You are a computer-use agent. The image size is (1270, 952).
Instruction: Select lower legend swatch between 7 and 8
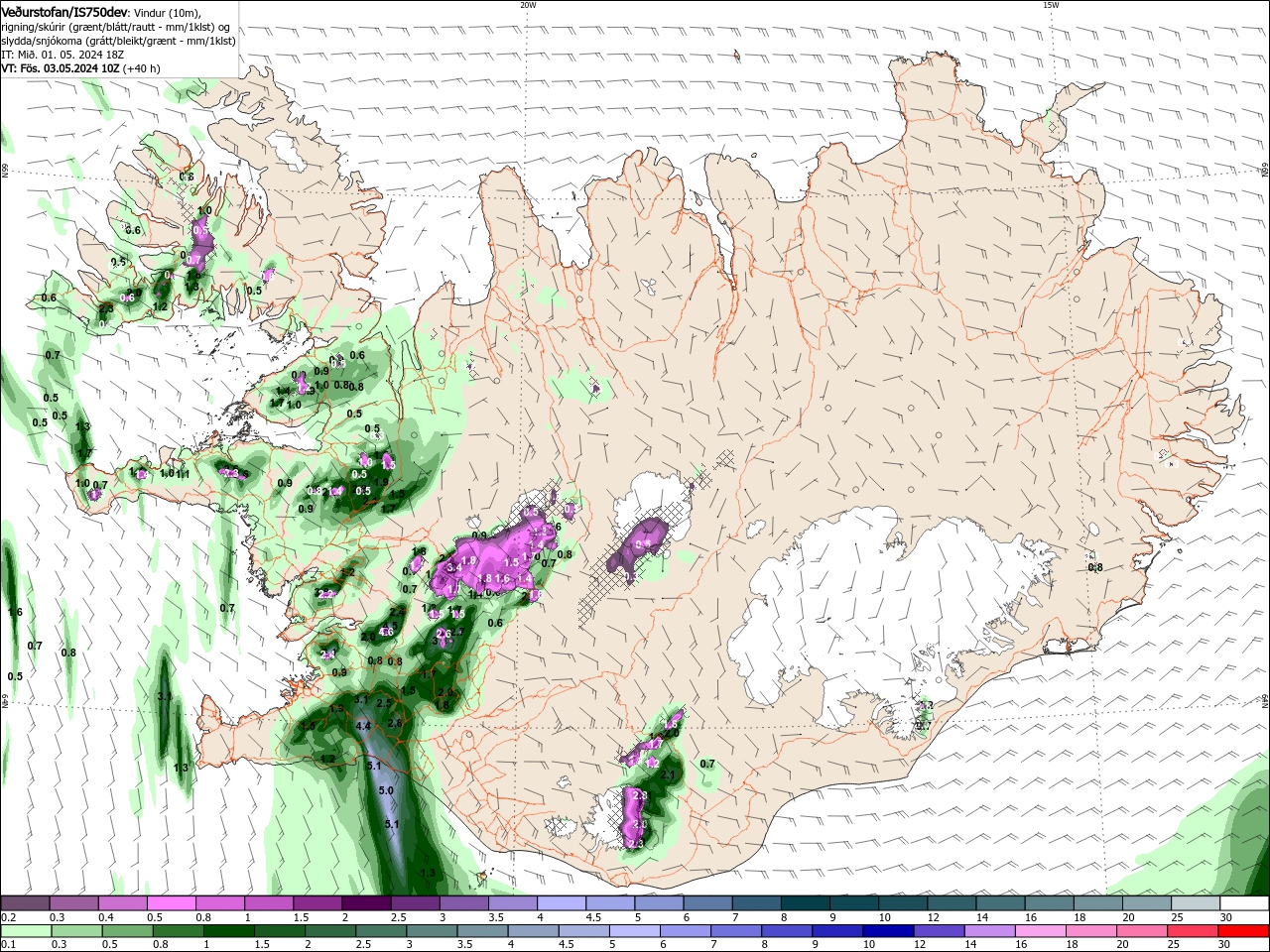coord(735,931)
